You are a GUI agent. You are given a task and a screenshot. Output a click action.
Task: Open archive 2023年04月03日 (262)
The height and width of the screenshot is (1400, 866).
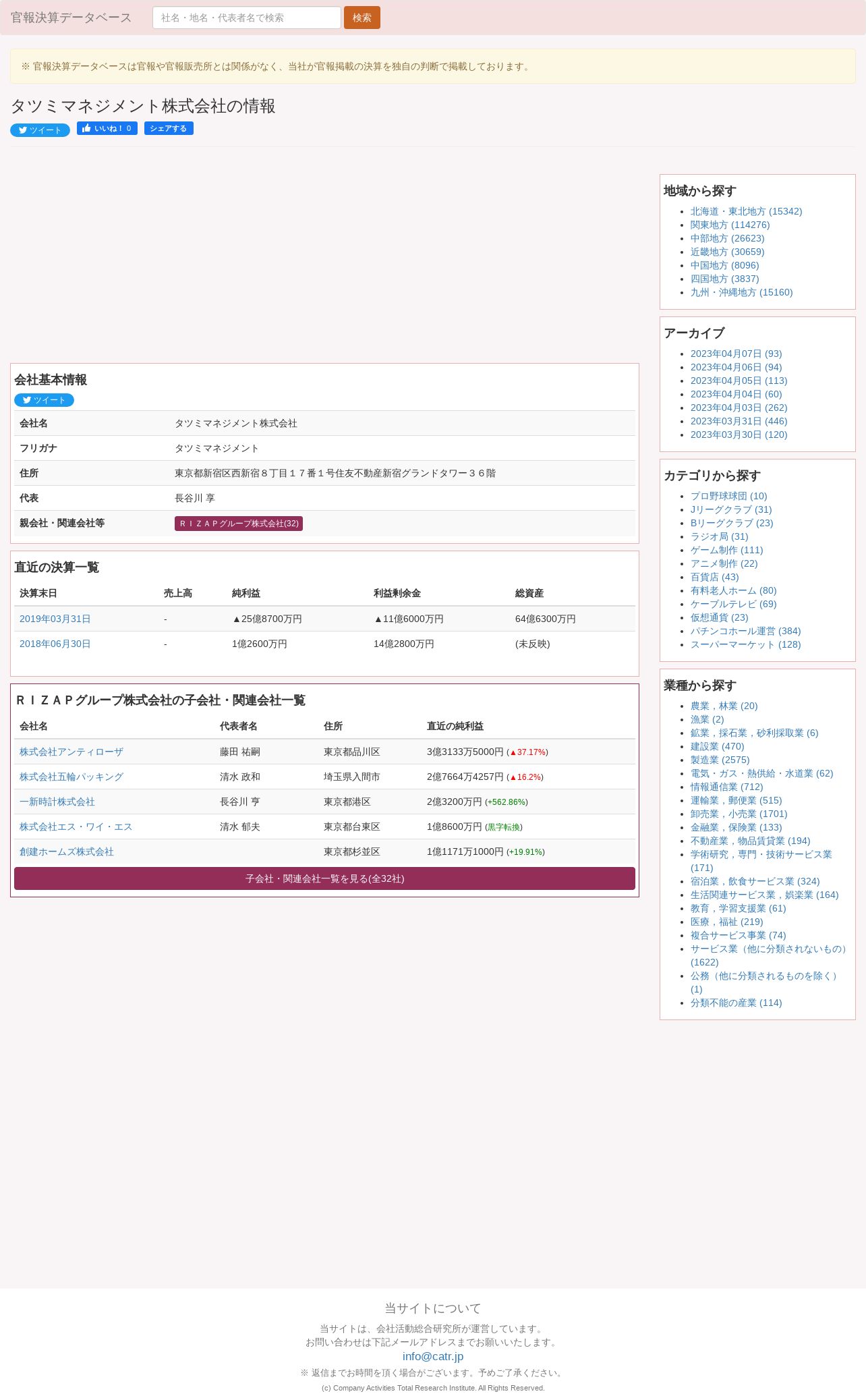tap(739, 408)
